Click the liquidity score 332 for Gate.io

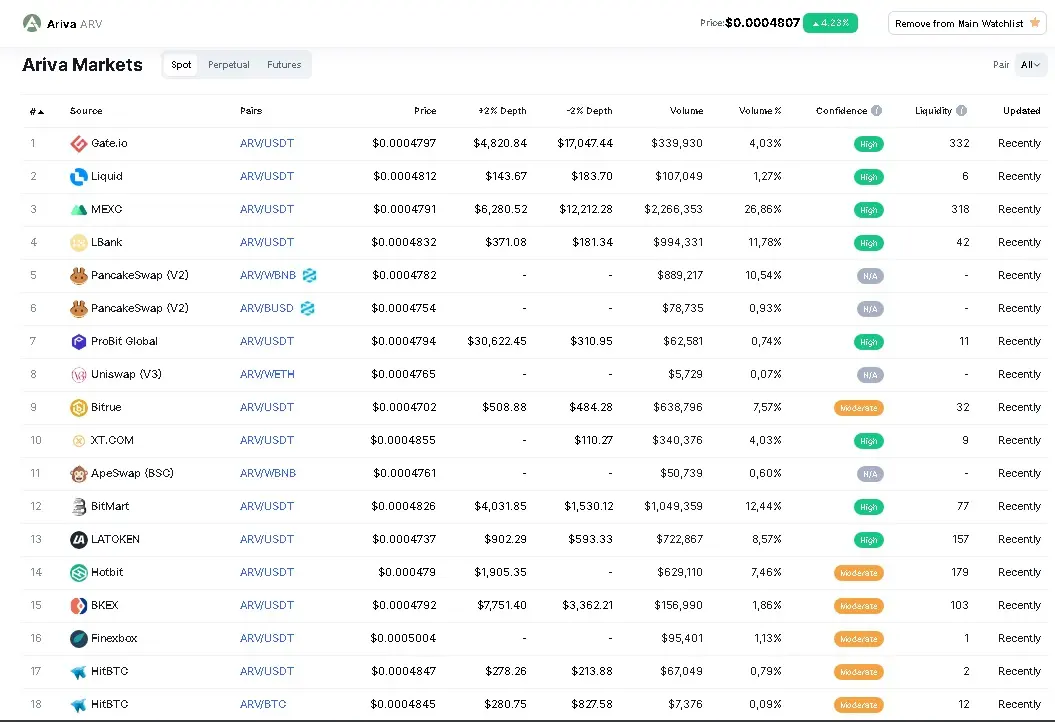point(959,143)
